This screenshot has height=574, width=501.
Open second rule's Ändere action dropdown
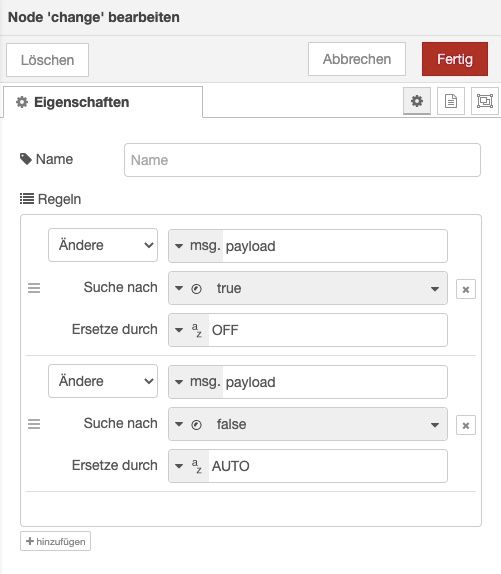[103, 381]
